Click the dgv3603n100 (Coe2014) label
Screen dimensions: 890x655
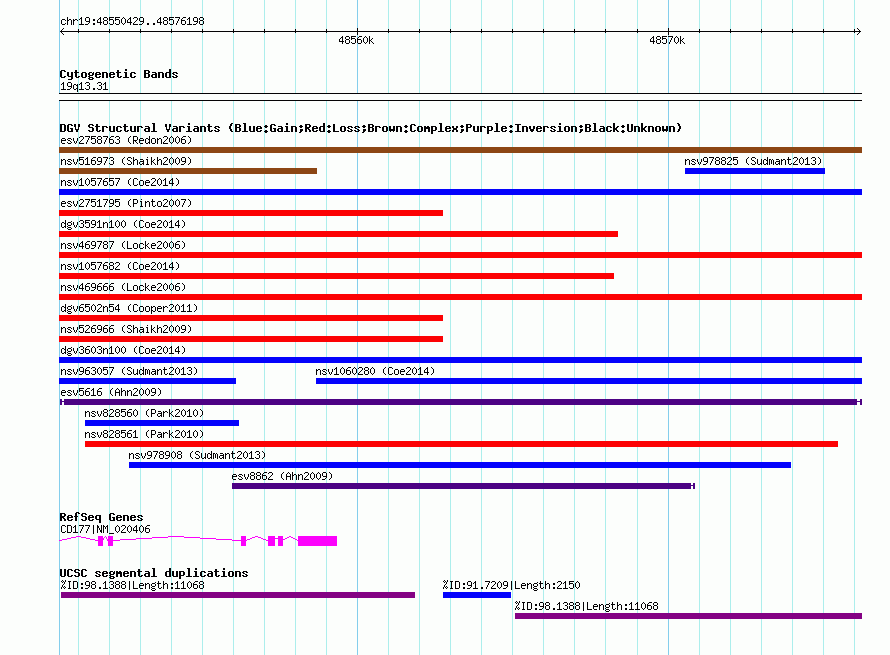pyautogui.click(x=123, y=350)
